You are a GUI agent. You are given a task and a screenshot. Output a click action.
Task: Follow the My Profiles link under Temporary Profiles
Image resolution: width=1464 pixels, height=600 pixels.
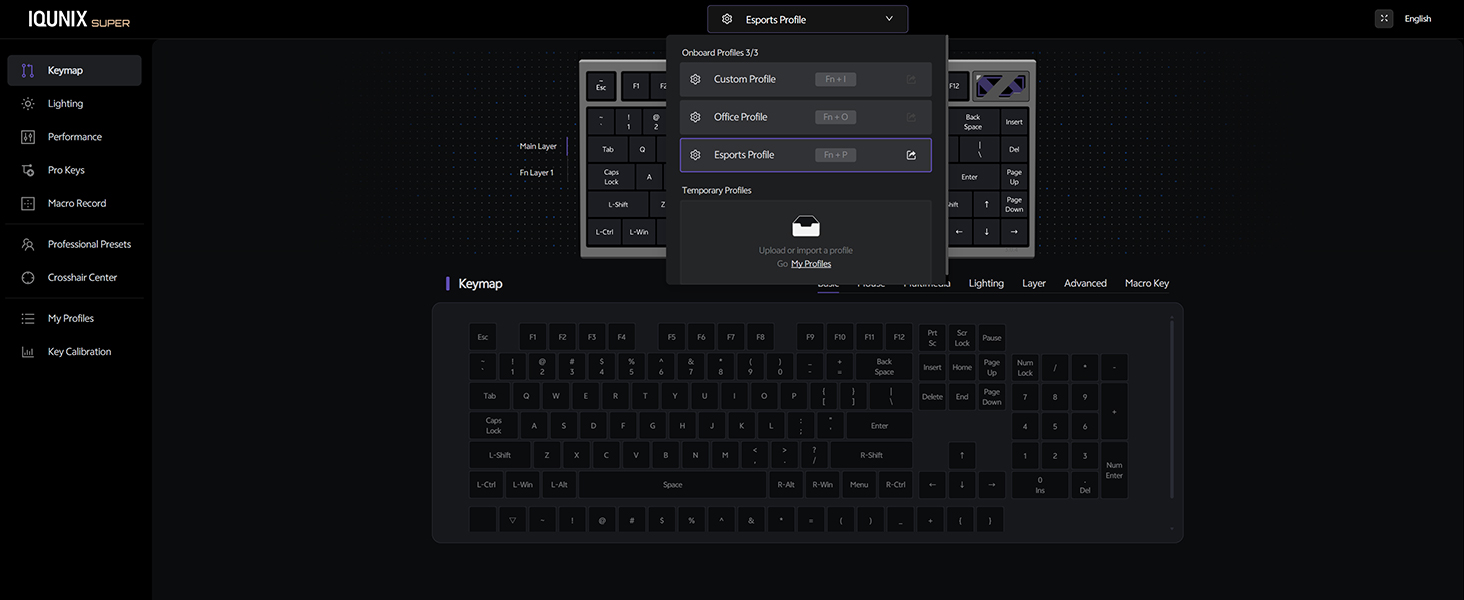[811, 264]
